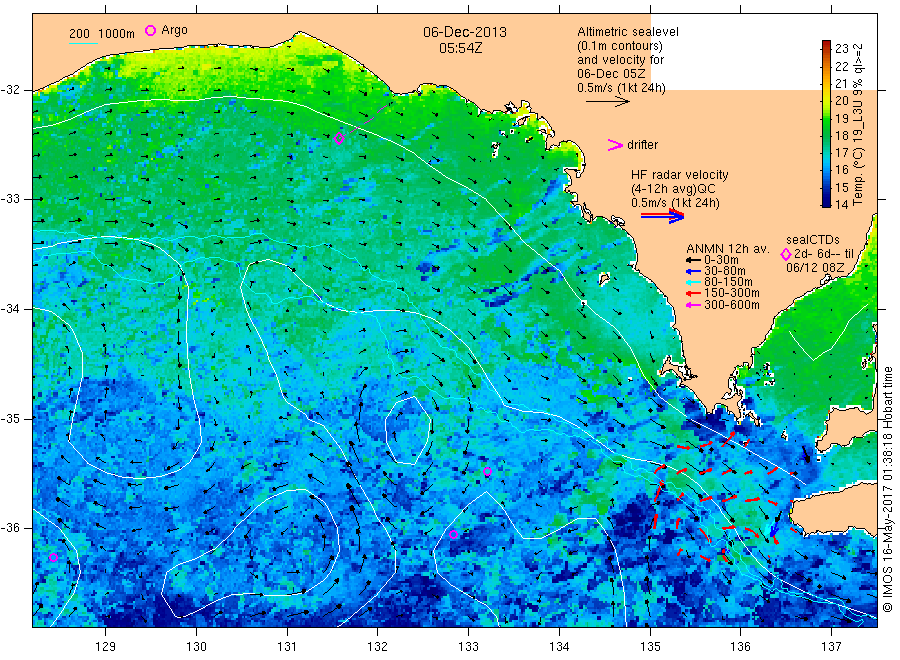Click the red 150-300m ANMN legend arrow

(693, 293)
